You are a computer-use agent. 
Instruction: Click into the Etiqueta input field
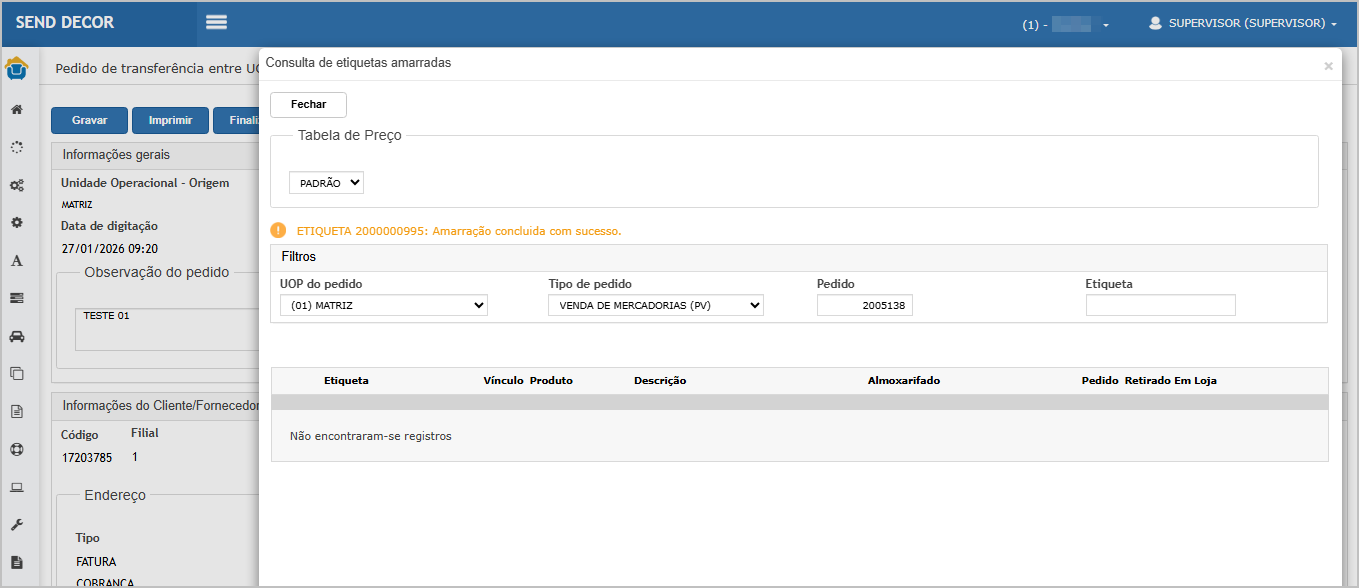click(x=1160, y=306)
